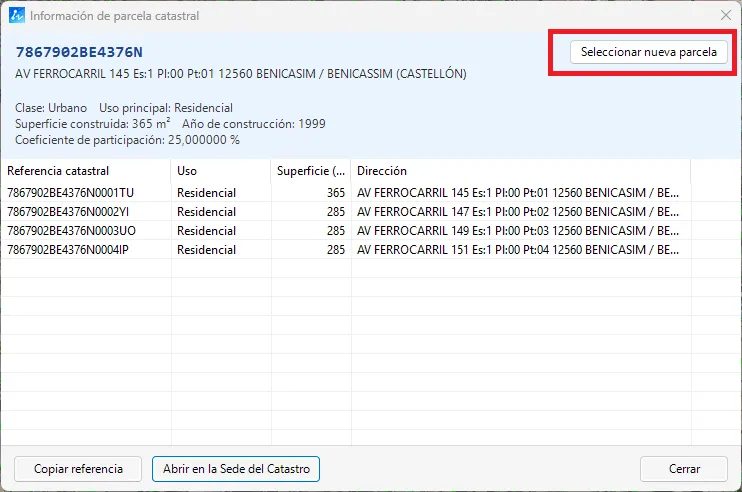Open Abrir en la Sede del Catastro

click(236, 469)
